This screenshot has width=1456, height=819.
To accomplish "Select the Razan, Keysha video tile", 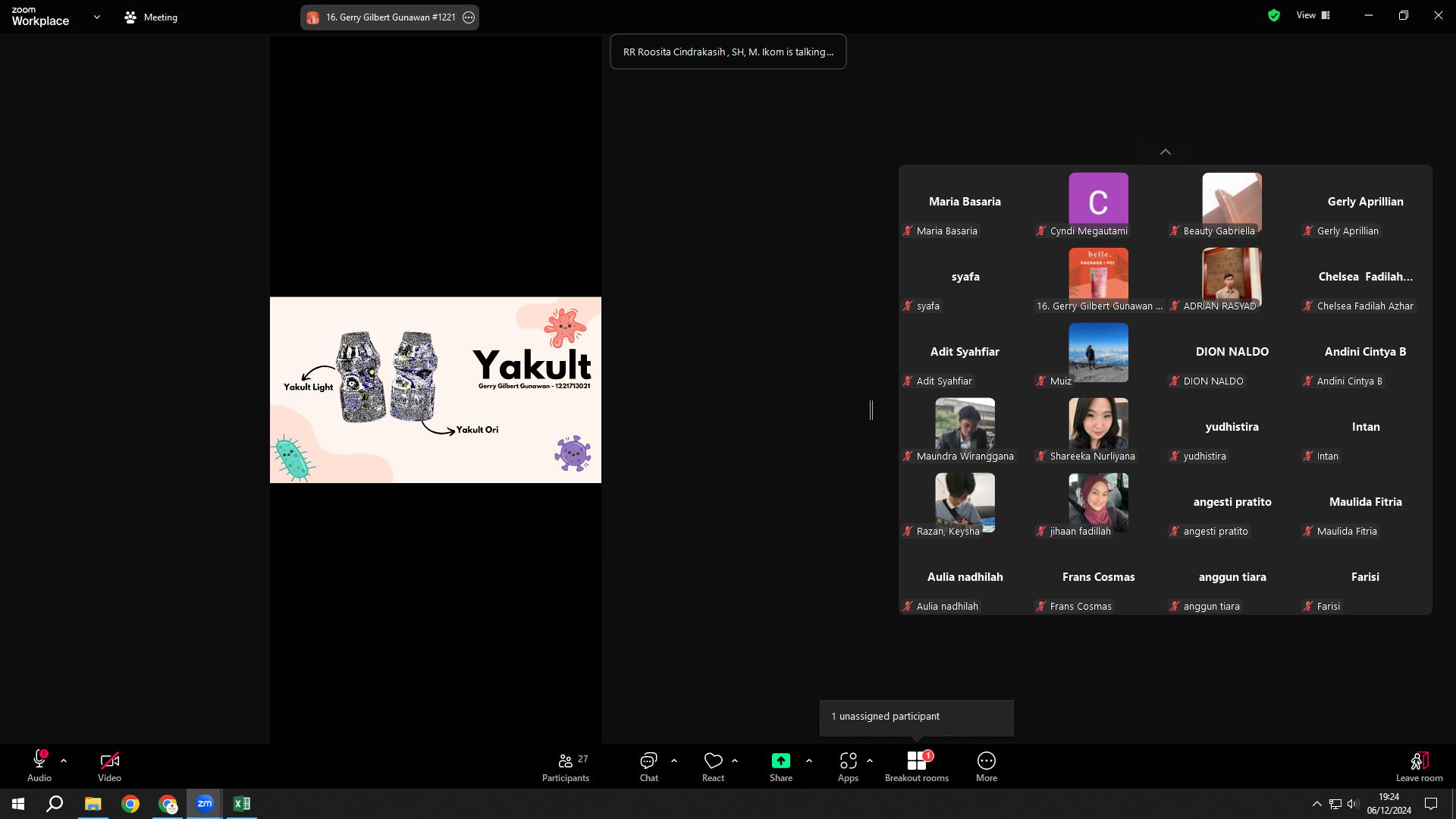I will click(965, 503).
